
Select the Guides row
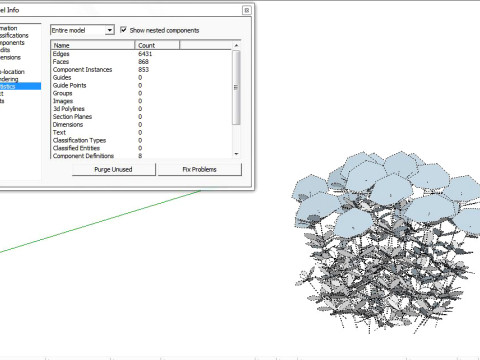click(141, 77)
